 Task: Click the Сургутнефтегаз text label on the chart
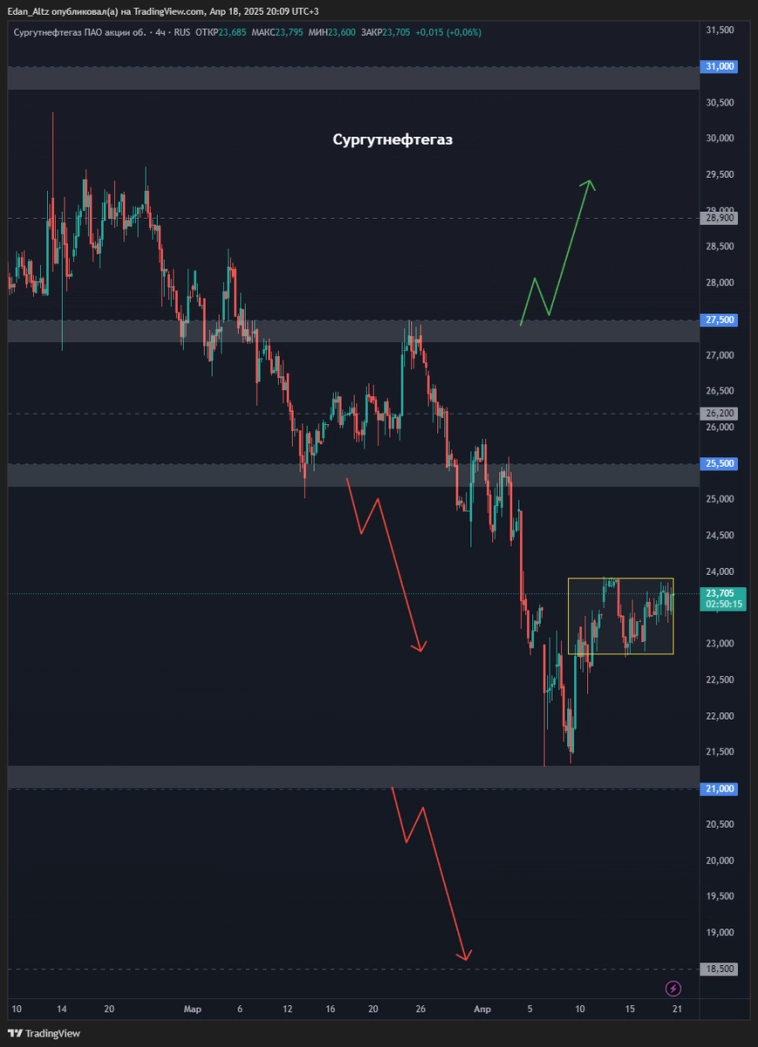[392, 140]
